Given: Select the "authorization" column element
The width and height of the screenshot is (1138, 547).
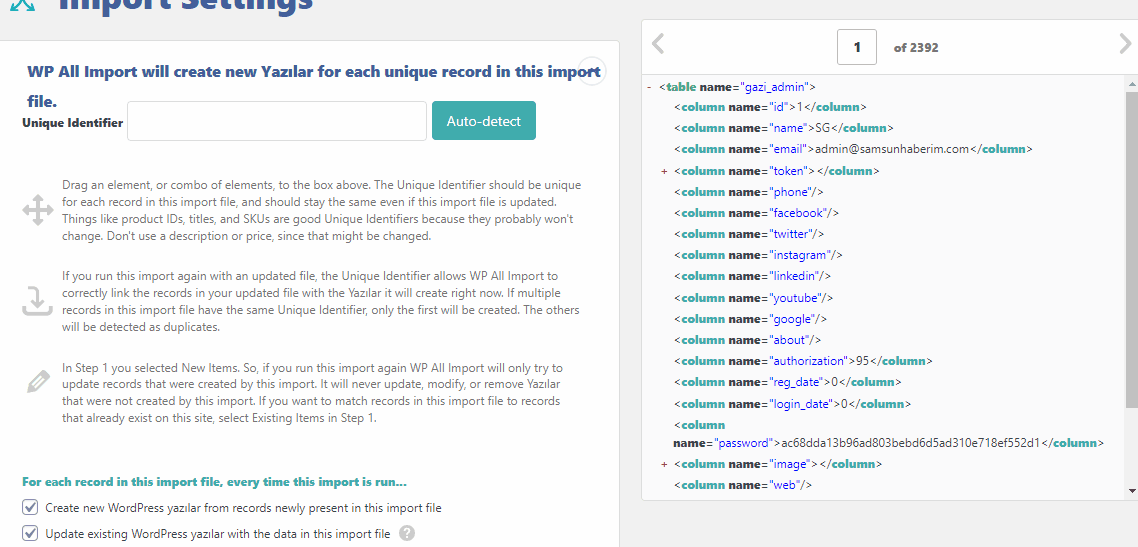Looking at the screenshot, I should (803, 361).
